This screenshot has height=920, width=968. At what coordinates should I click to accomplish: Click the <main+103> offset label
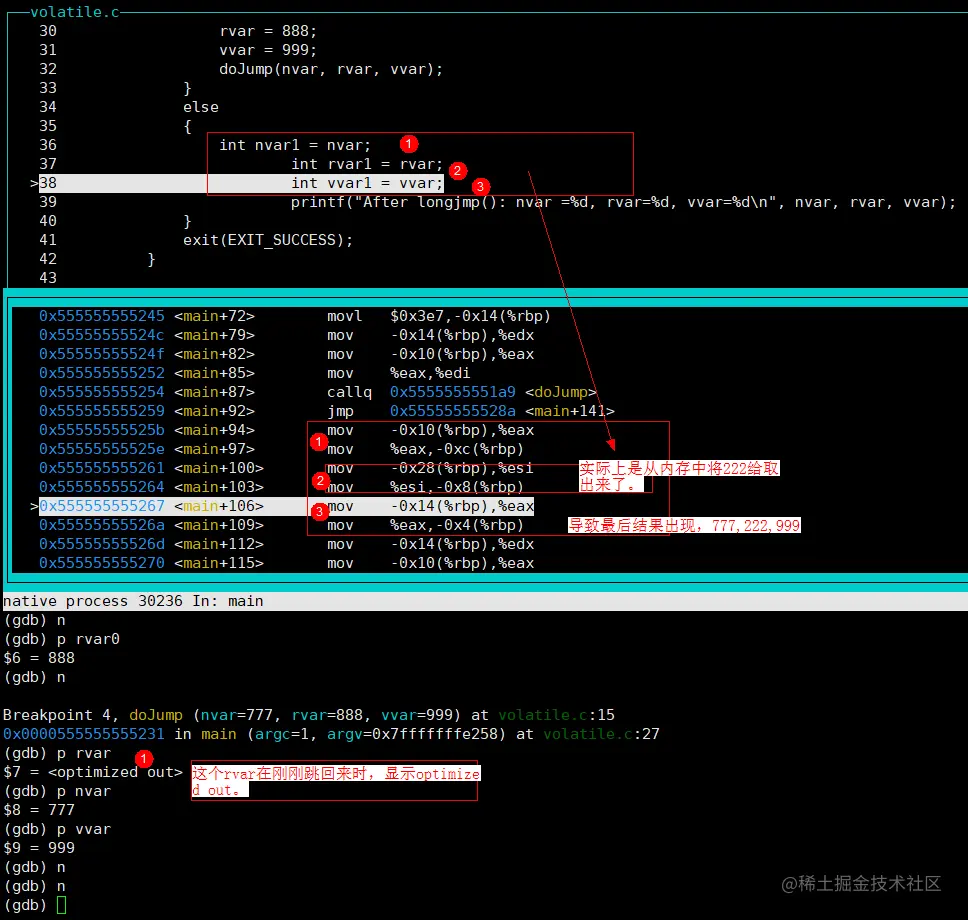219,487
